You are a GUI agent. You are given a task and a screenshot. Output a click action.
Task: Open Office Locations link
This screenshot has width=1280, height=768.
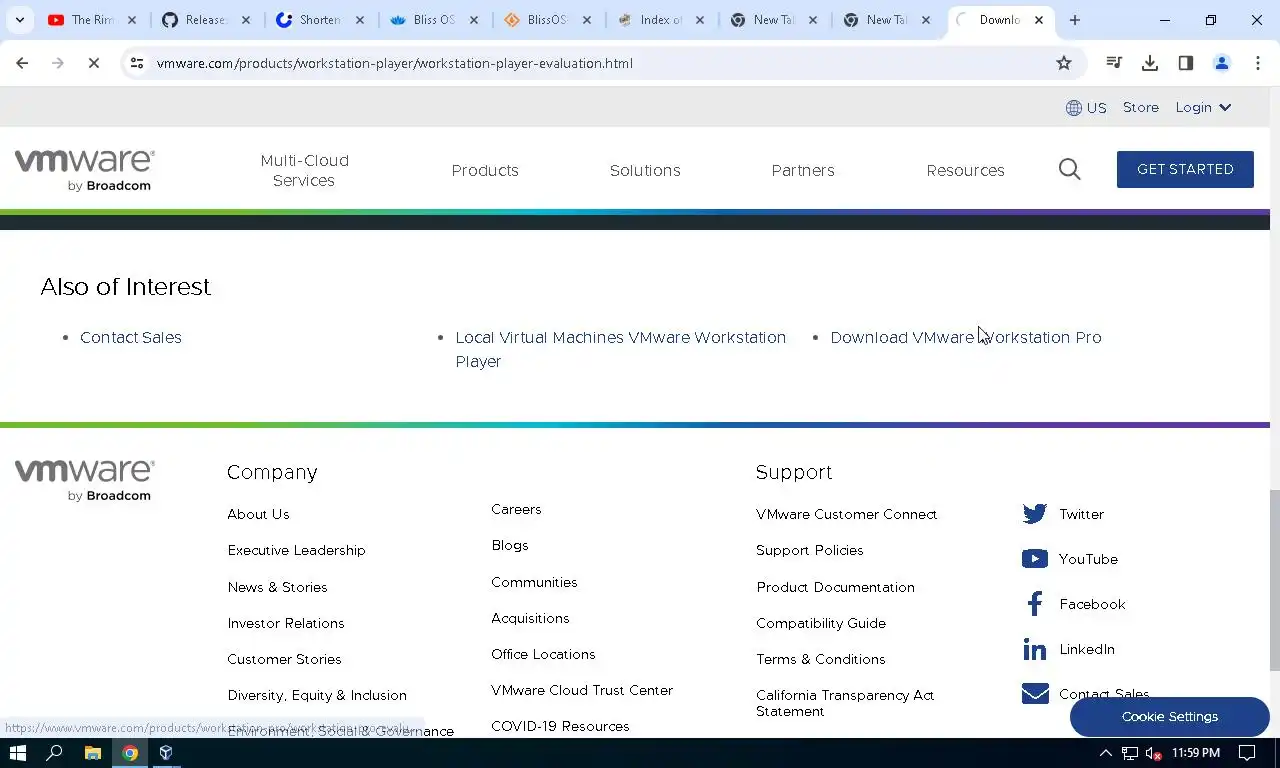(x=543, y=654)
